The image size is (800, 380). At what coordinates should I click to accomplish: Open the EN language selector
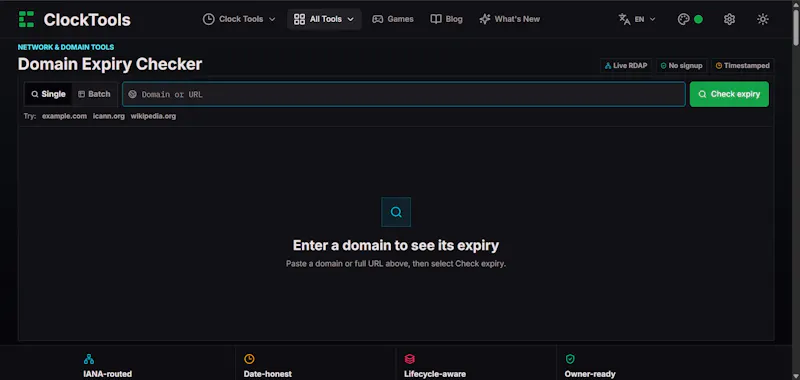(x=637, y=19)
